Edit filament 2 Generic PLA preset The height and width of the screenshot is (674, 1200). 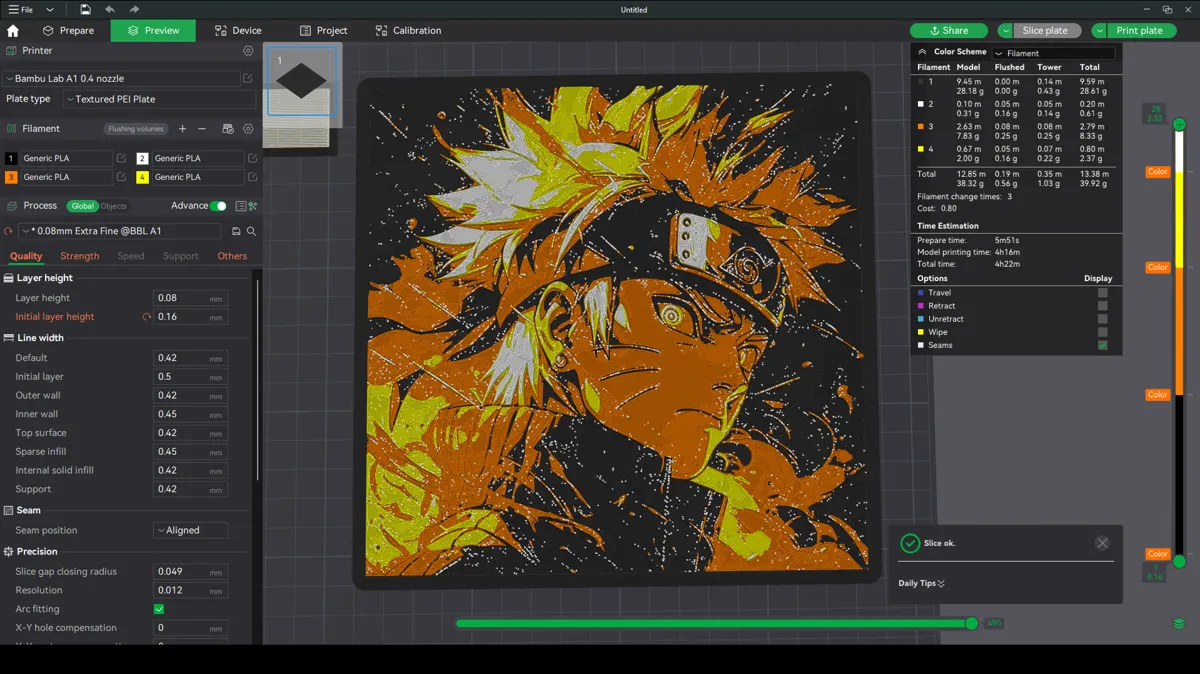252,158
